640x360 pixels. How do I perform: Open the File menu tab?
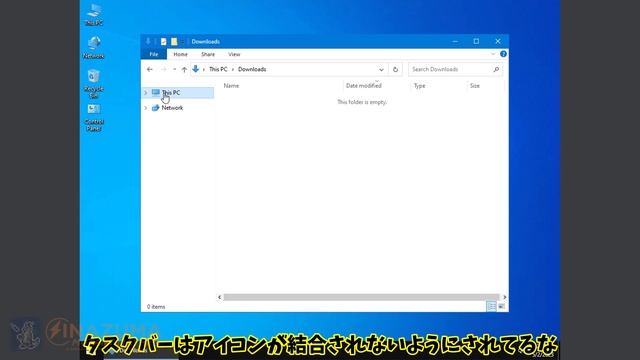click(154, 54)
